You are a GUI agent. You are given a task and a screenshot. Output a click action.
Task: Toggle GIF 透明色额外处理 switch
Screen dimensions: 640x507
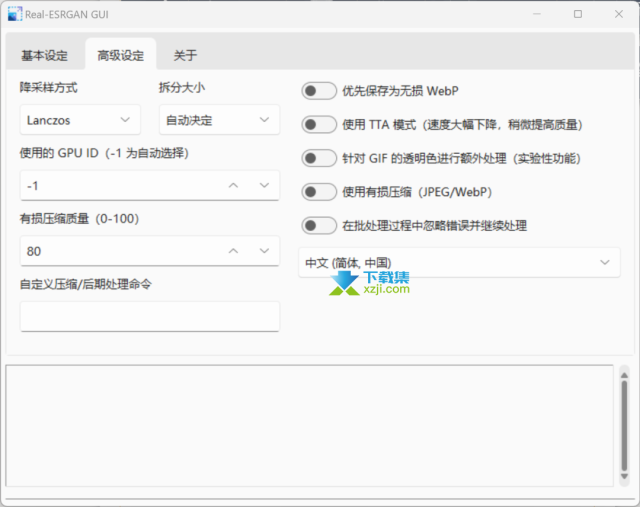coord(319,158)
